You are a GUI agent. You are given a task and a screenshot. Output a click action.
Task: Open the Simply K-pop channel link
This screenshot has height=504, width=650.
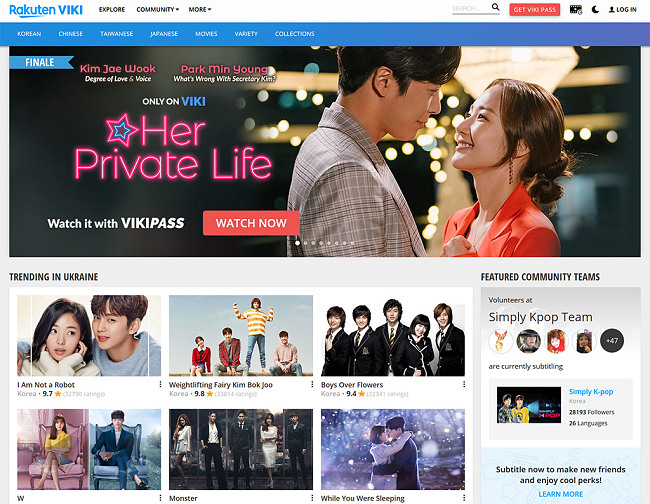591,392
